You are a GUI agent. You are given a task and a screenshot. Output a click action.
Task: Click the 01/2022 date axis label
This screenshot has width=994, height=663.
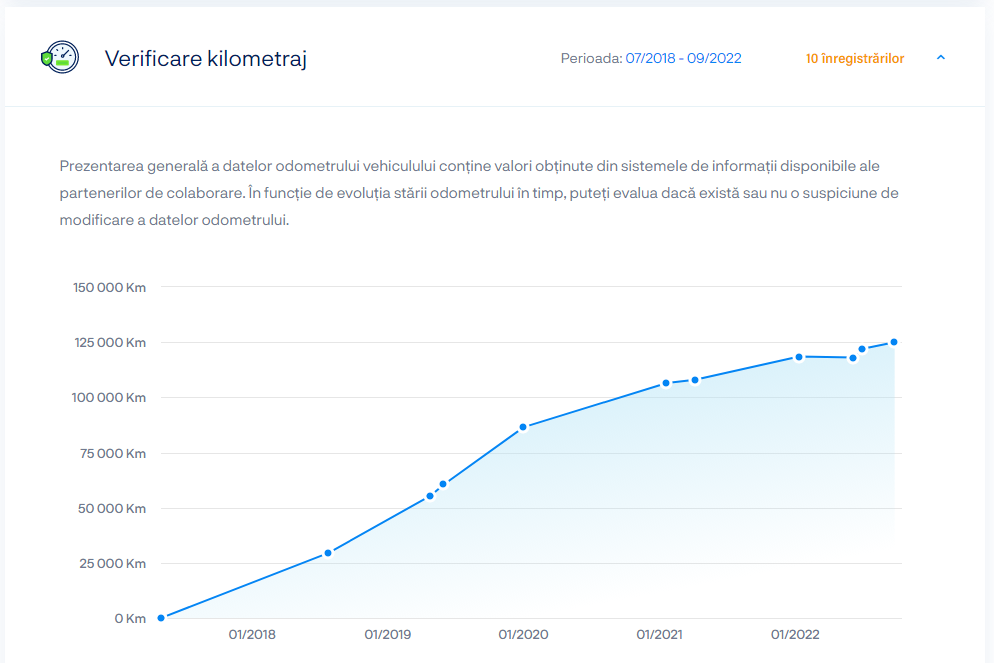click(795, 634)
